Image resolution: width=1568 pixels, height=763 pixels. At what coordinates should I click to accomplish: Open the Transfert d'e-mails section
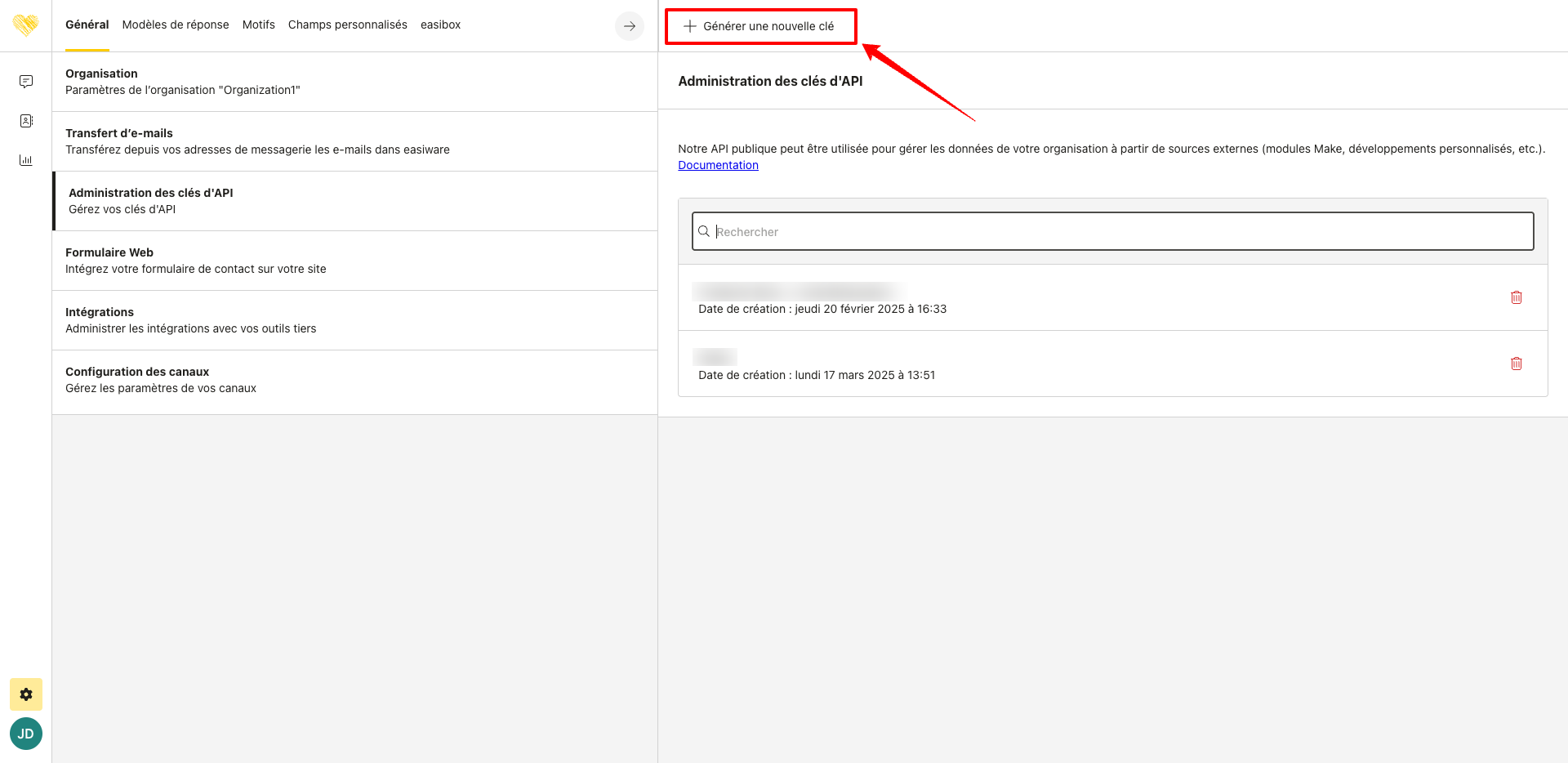[354, 141]
